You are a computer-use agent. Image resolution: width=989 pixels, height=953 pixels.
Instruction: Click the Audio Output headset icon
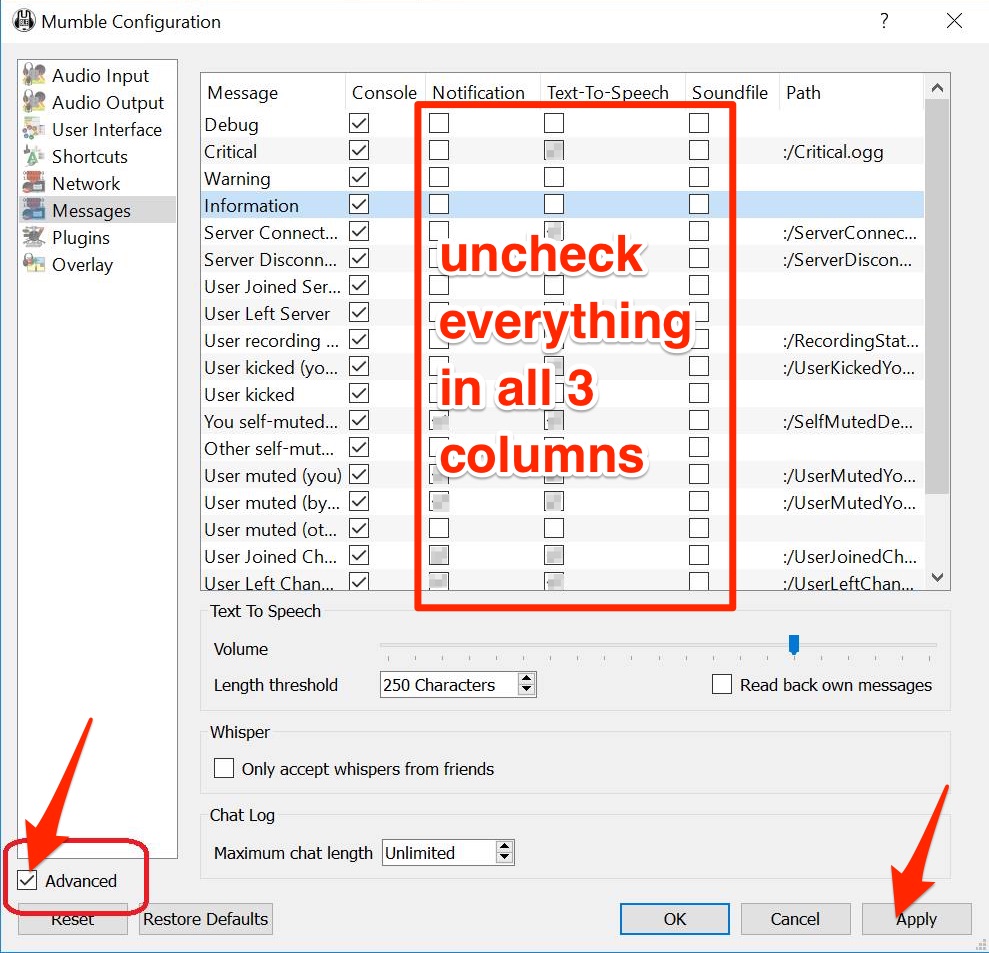(x=34, y=102)
